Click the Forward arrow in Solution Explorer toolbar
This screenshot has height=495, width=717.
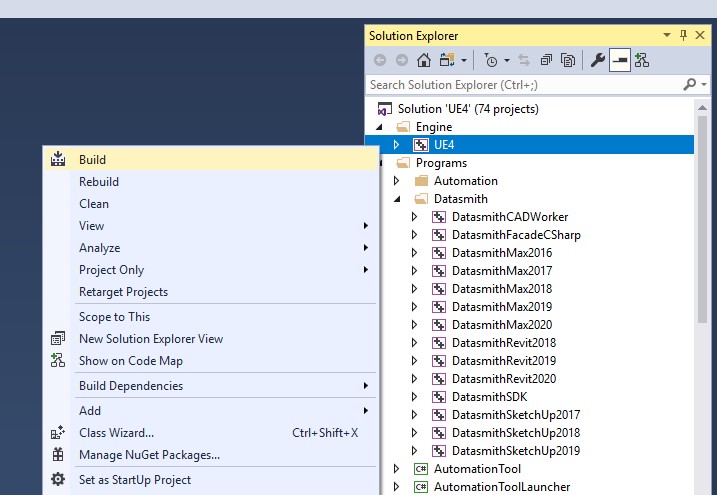coord(401,60)
